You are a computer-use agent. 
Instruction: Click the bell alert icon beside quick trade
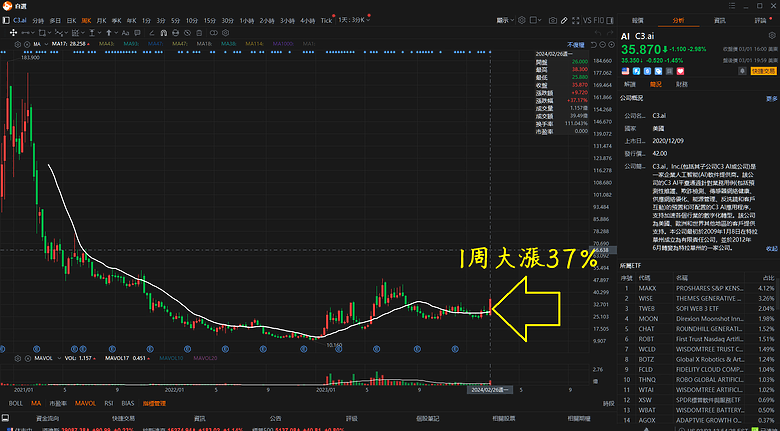pyautogui.click(x=743, y=71)
